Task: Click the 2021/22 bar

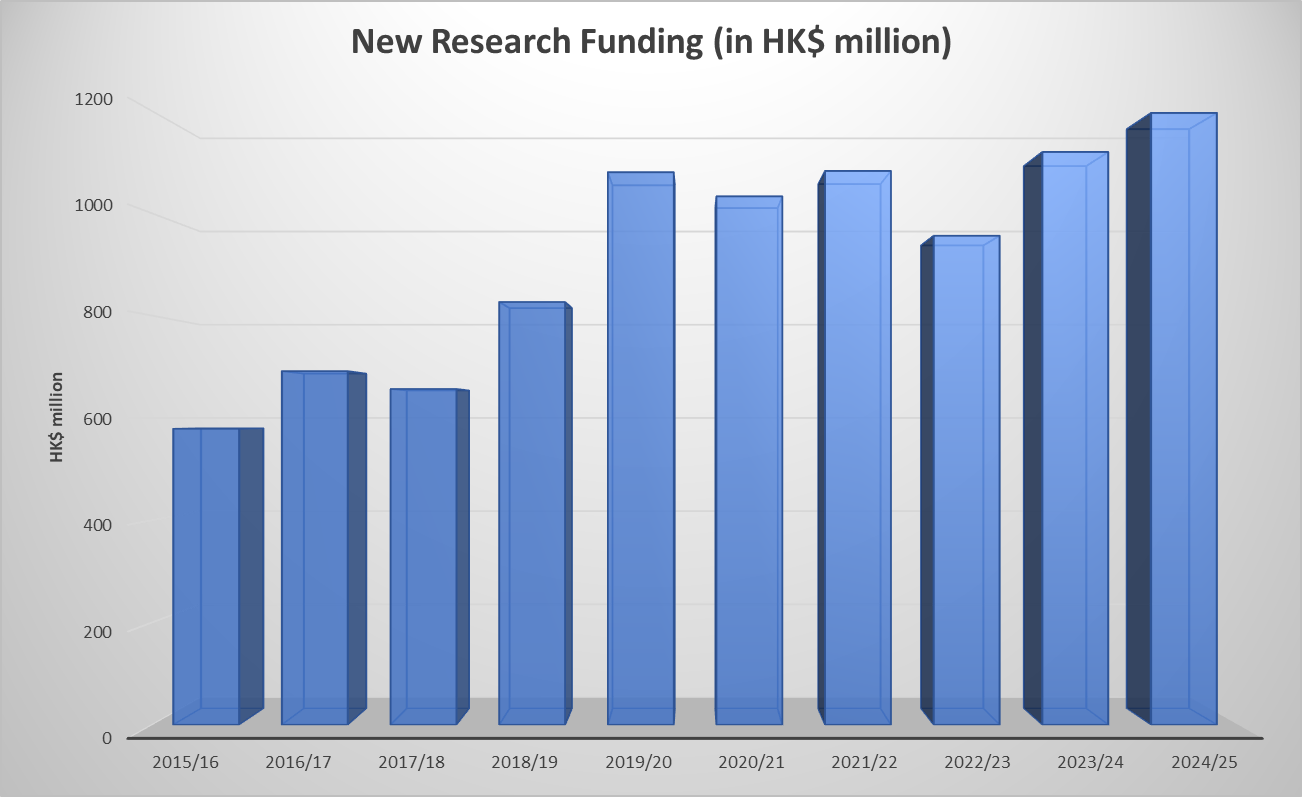Action: [857, 450]
